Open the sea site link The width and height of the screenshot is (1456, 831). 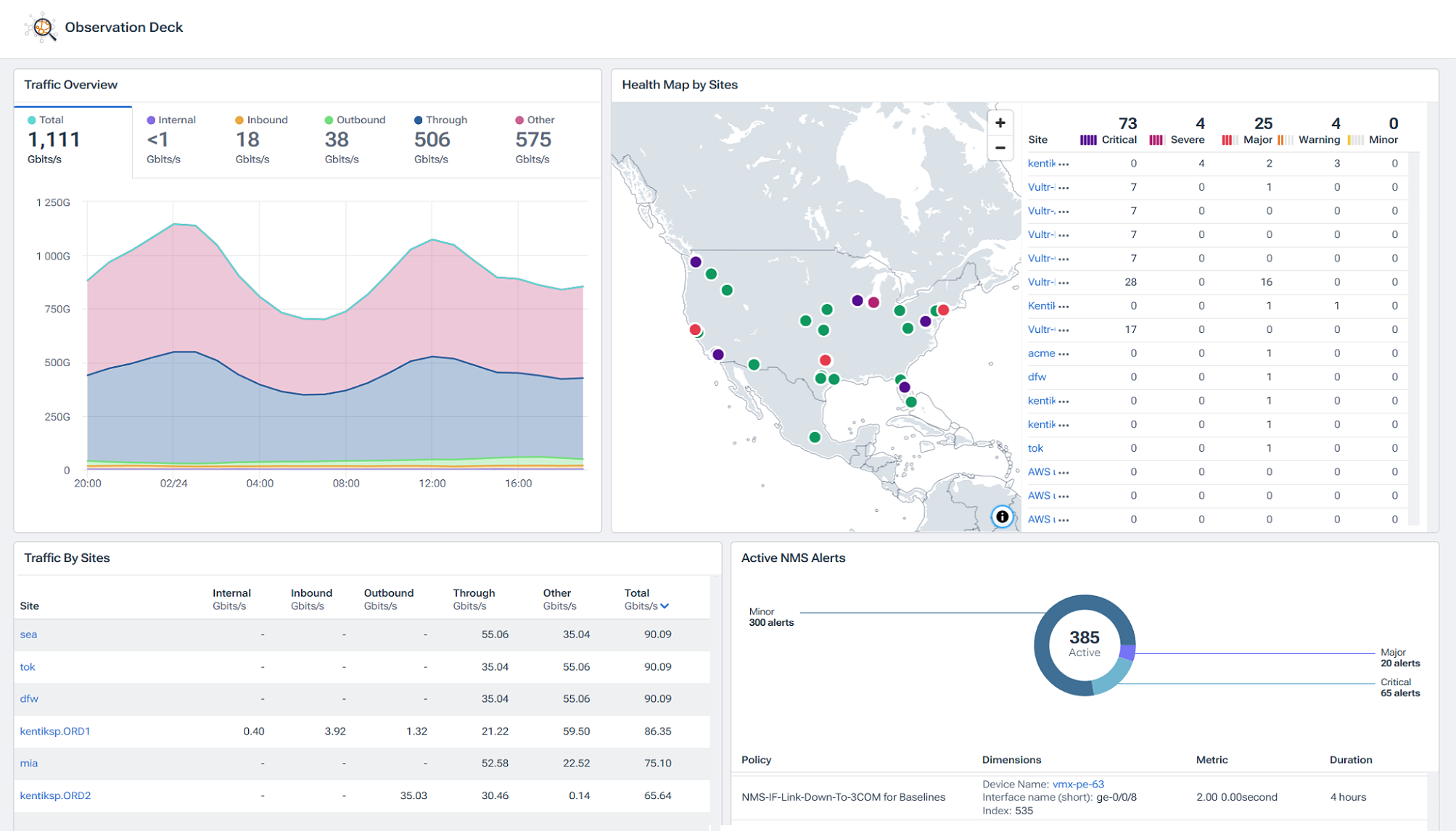[x=29, y=634]
